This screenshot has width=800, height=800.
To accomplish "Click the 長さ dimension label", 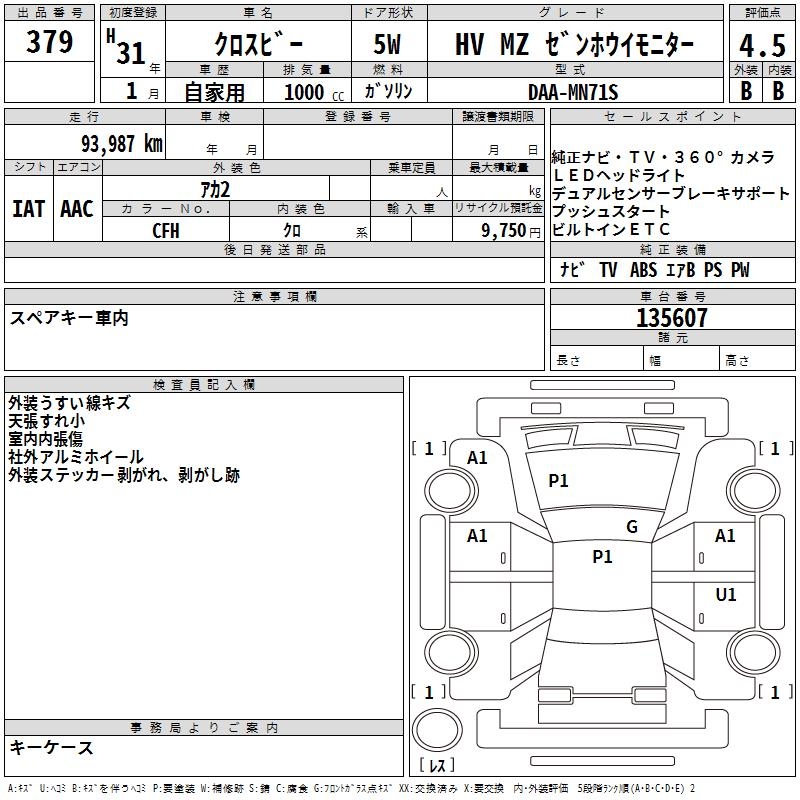I will (568, 360).
